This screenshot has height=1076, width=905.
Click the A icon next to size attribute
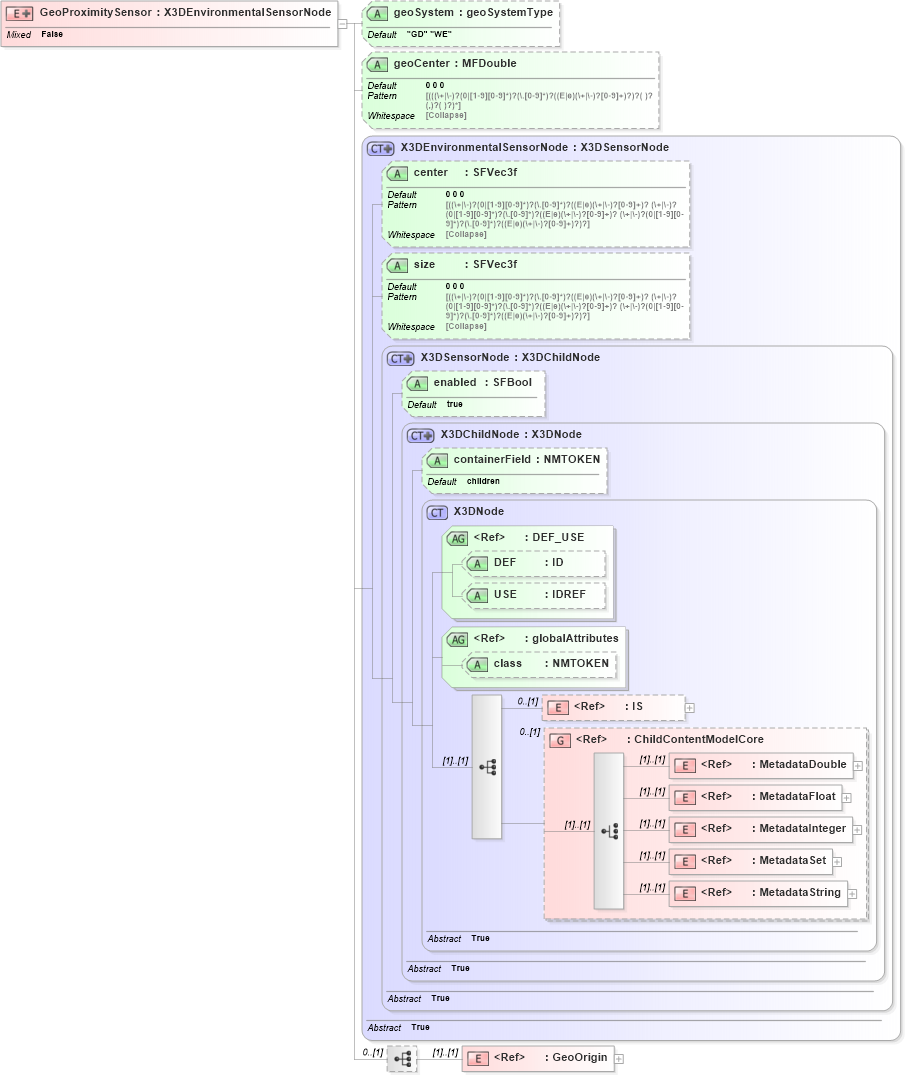[x=397, y=266]
